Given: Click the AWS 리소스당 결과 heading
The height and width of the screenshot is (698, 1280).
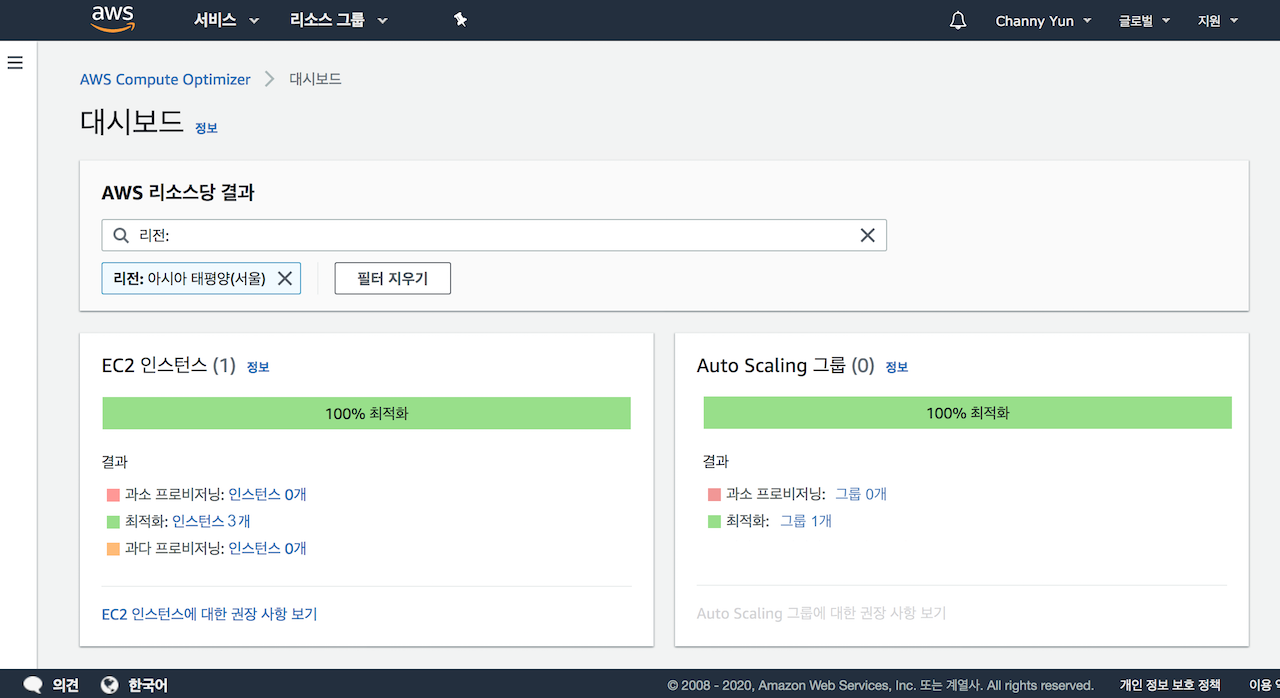Looking at the screenshot, I should (178, 193).
